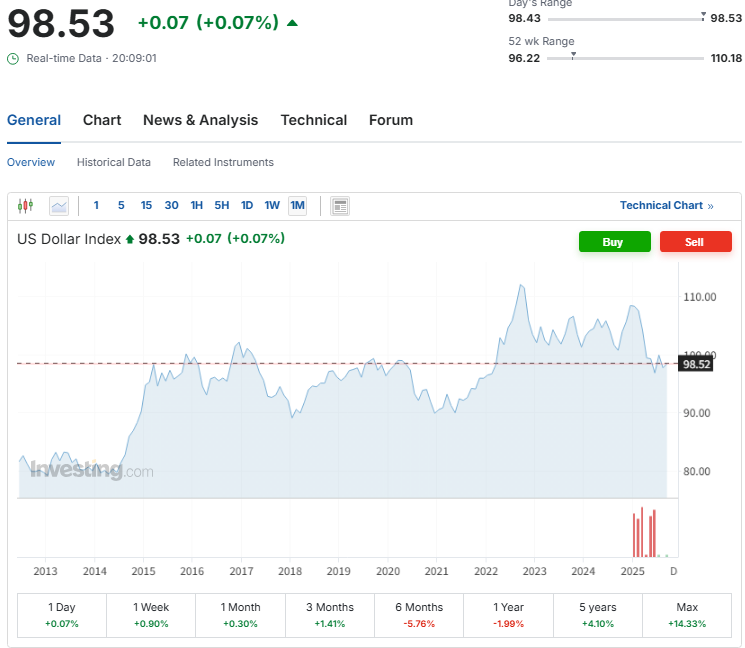This screenshot has width=745, height=648.
Task: Select the 5H chart interval
Action: 222,206
